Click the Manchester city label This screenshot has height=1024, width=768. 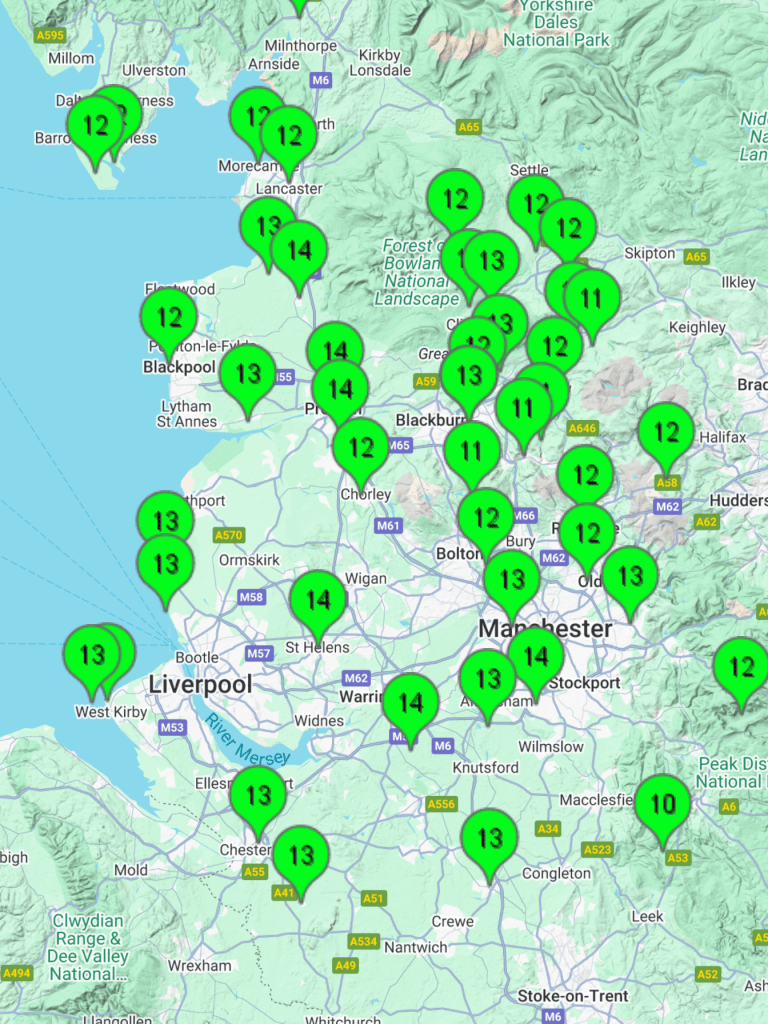click(x=545, y=629)
